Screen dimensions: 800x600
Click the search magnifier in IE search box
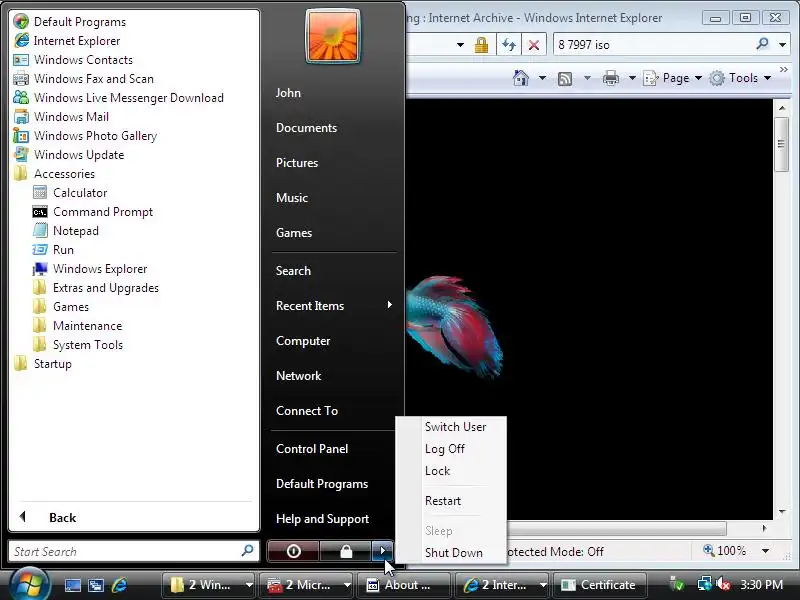coord(762,44)
